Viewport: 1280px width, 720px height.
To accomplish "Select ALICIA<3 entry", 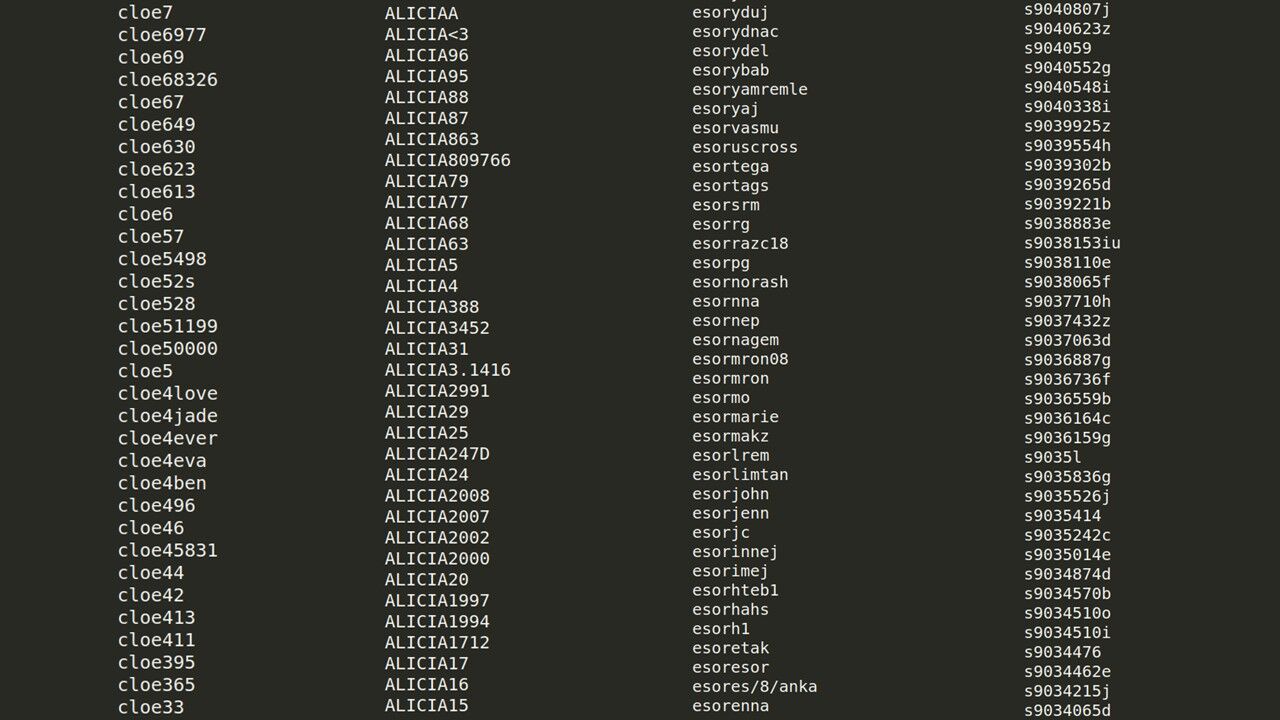I will point(427,34).
